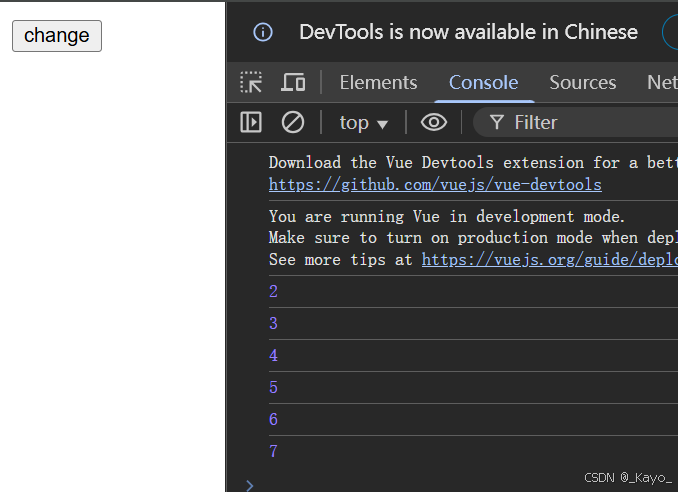Clear the console with the ban icon
The image size is (678, 492).
tap(293, 122)
